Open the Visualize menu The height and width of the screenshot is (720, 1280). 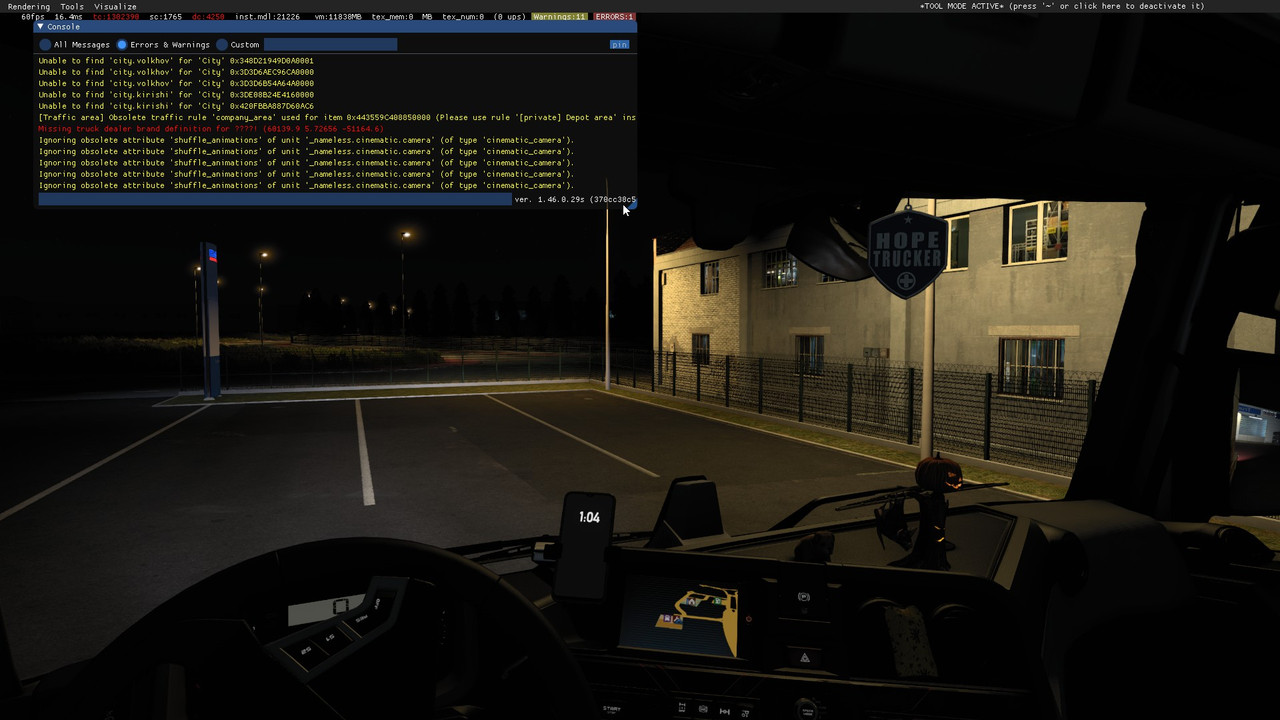[x=115, y=6]
